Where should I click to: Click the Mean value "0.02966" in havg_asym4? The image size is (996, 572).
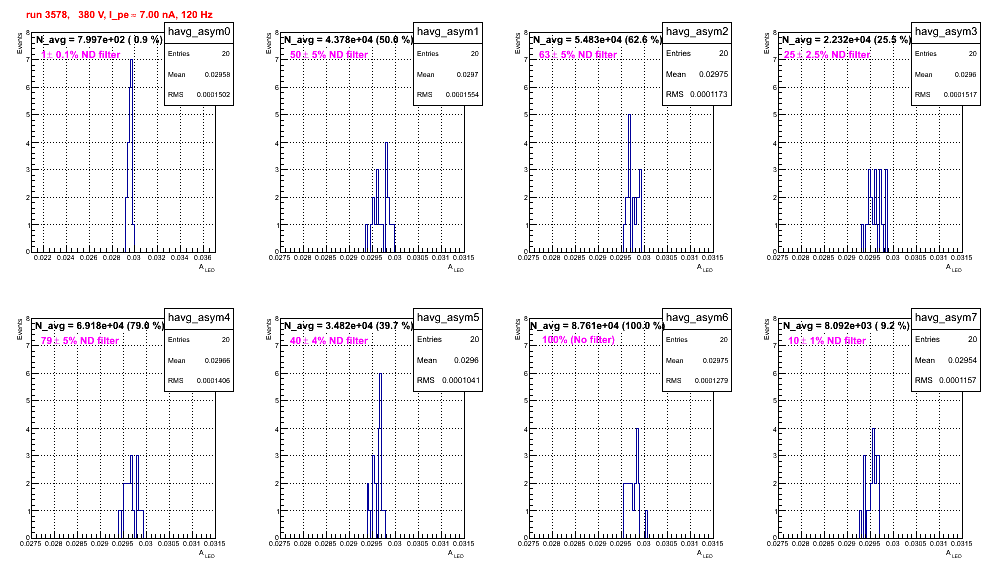click(x=217, y=360)
